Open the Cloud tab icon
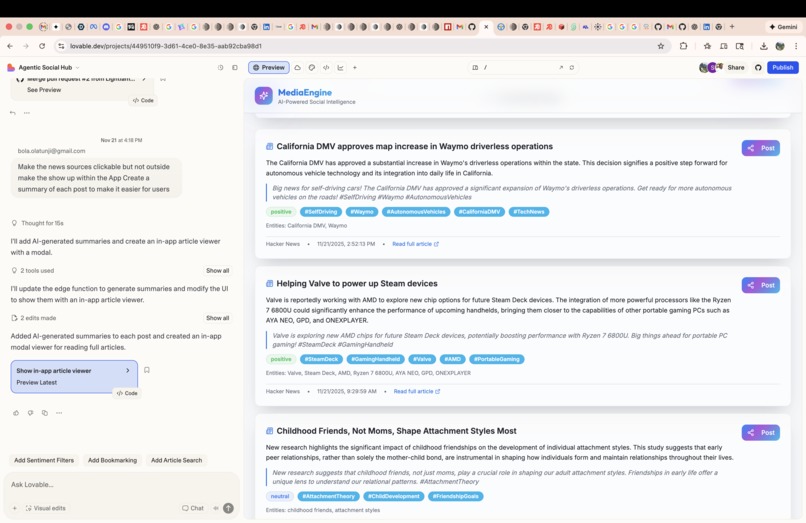806x523 pixels. pos(298,67)
